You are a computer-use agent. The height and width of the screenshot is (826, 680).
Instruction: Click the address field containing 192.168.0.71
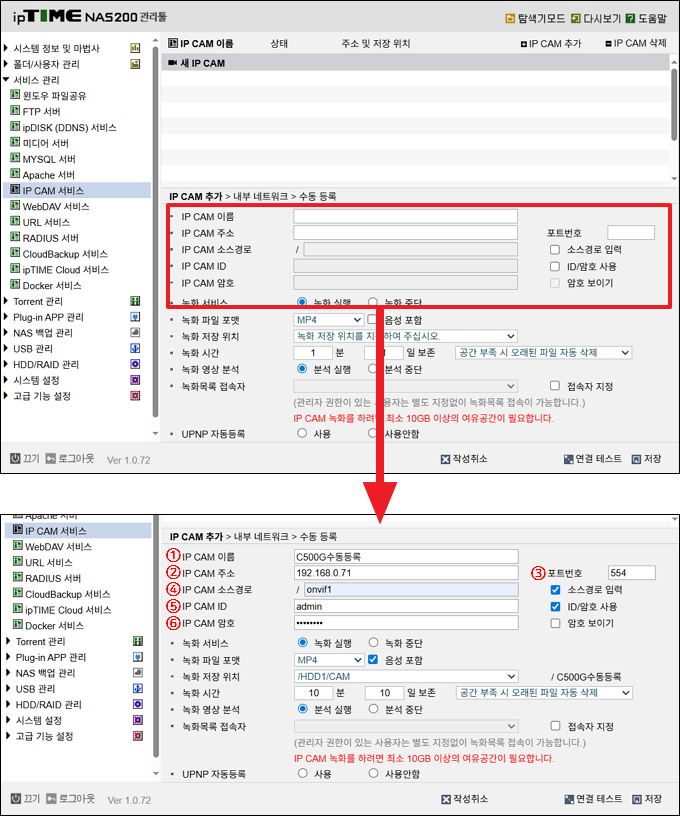coord(405,573)
